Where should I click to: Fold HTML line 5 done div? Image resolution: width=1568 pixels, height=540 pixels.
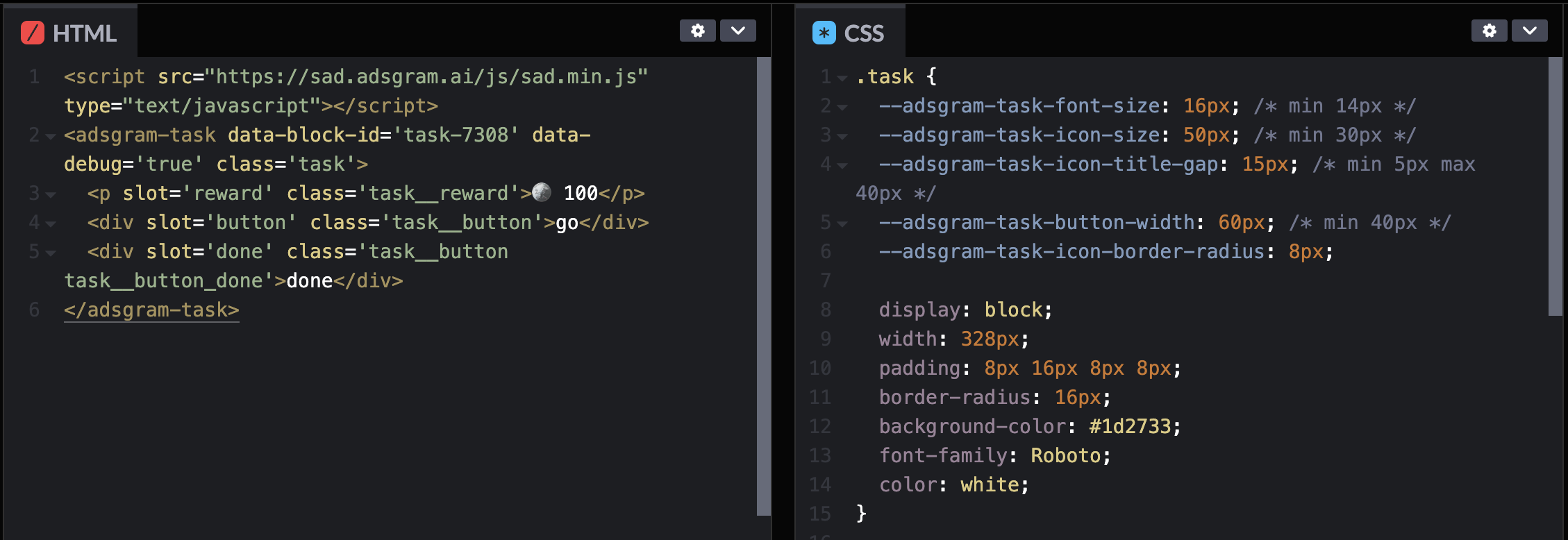click(x=50, y=253)
